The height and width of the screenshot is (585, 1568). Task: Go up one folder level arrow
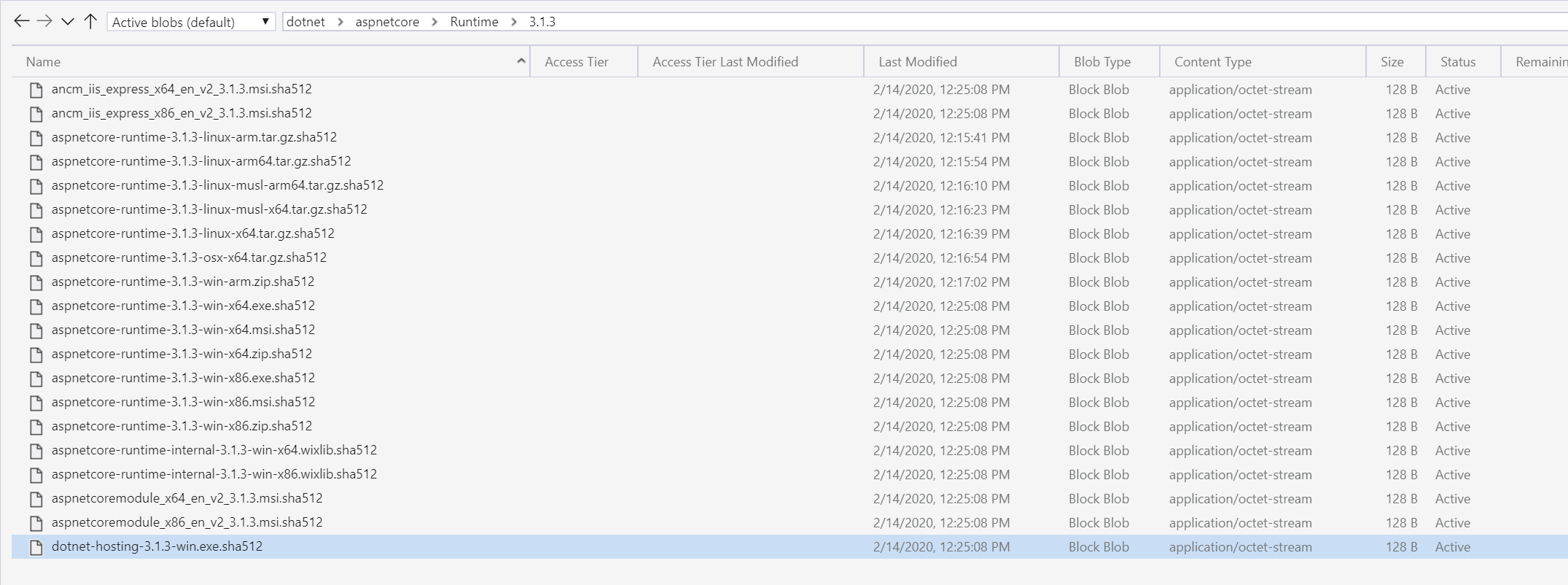(90, 21)
